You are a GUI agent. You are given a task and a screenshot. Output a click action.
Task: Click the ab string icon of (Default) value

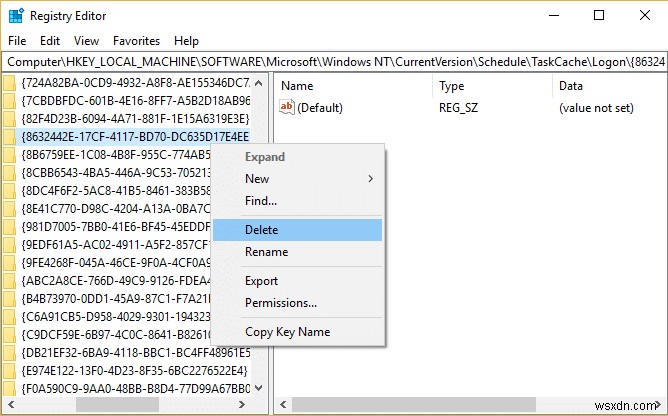pyautogui.click(x=287, y=107)
